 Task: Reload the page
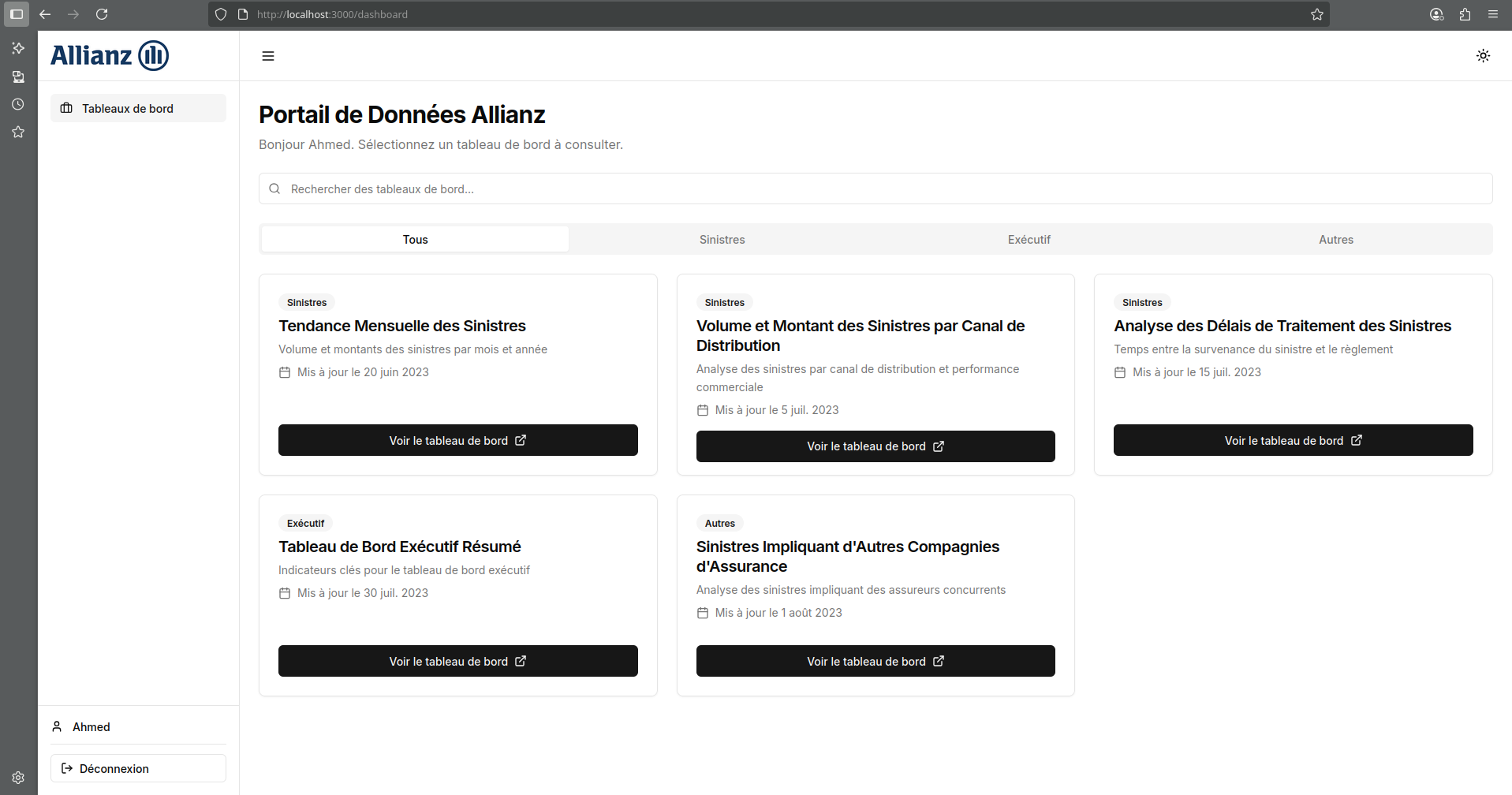click(x=102, y=14)
